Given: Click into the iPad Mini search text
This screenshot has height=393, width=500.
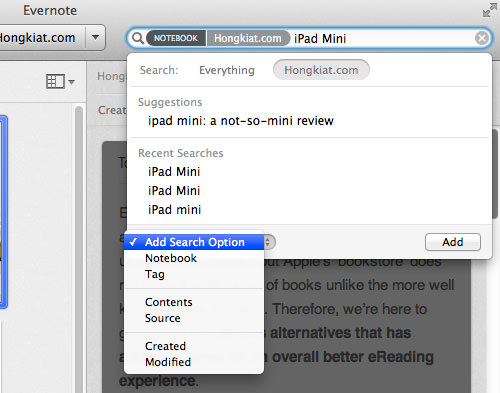Looking at the screenshot, I should coord(320,39).
